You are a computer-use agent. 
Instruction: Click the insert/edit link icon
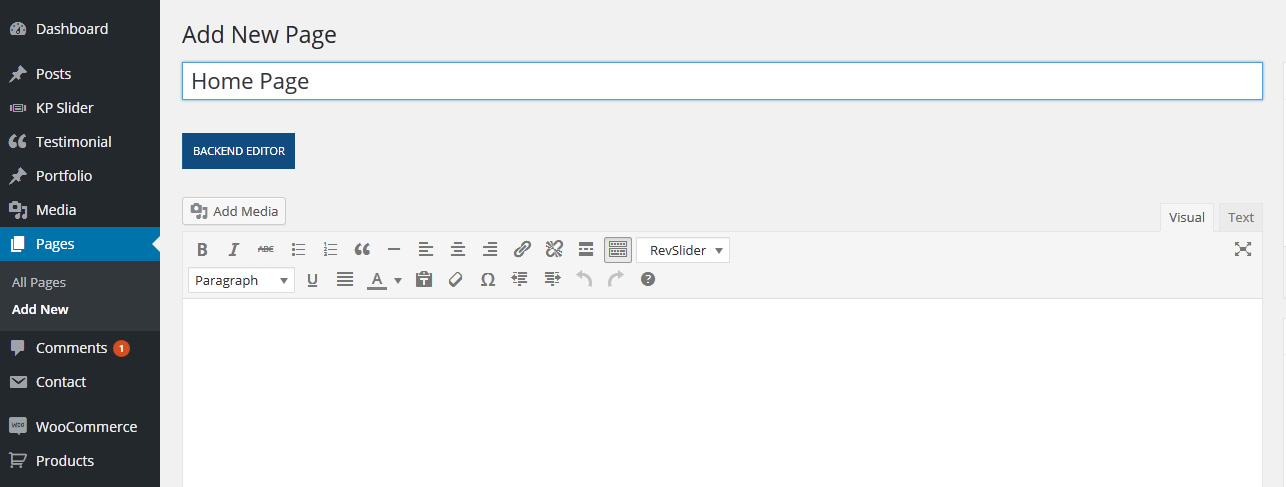click(x=522, y=250)
